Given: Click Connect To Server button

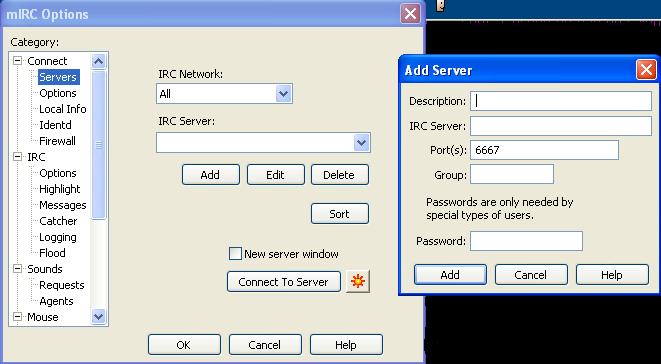Looking at the screenshot, I should click(284, 281).
